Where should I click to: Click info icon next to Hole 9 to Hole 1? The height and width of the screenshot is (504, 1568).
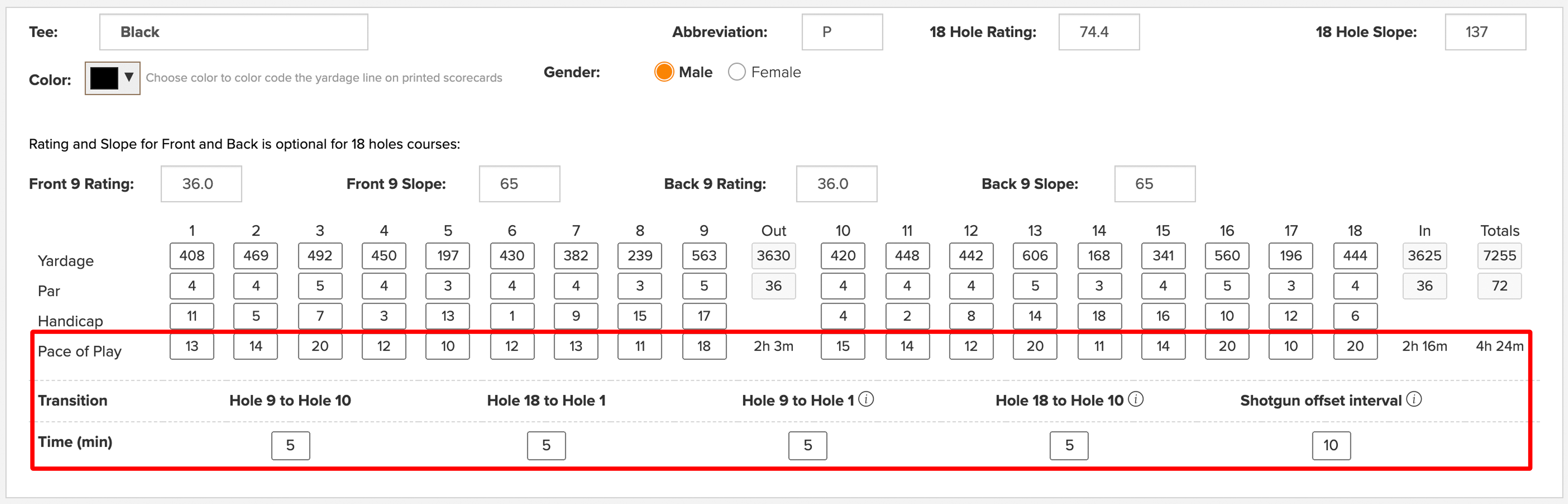pos(866,399)
